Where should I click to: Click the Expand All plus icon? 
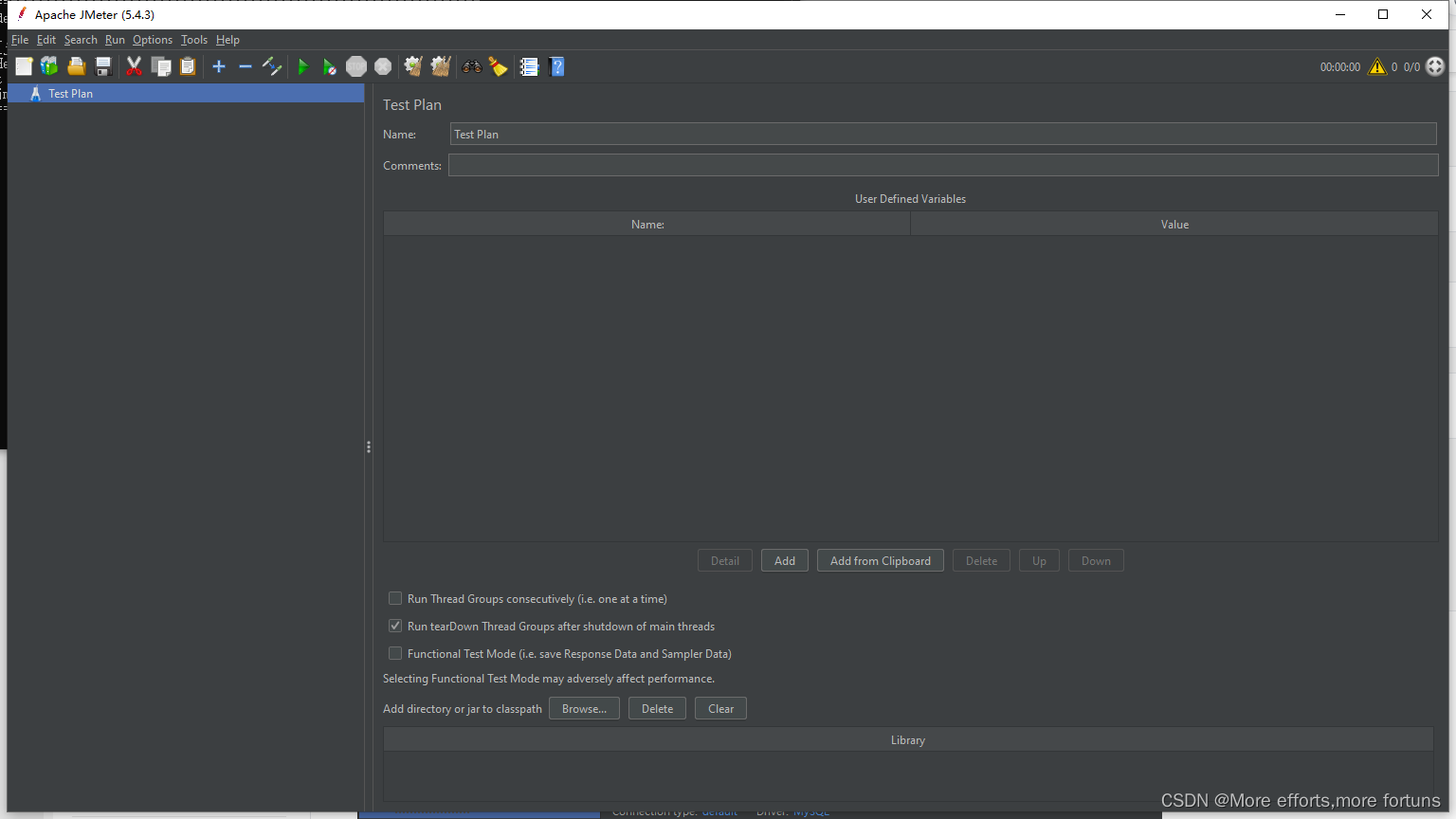click(x=219, y=66)
